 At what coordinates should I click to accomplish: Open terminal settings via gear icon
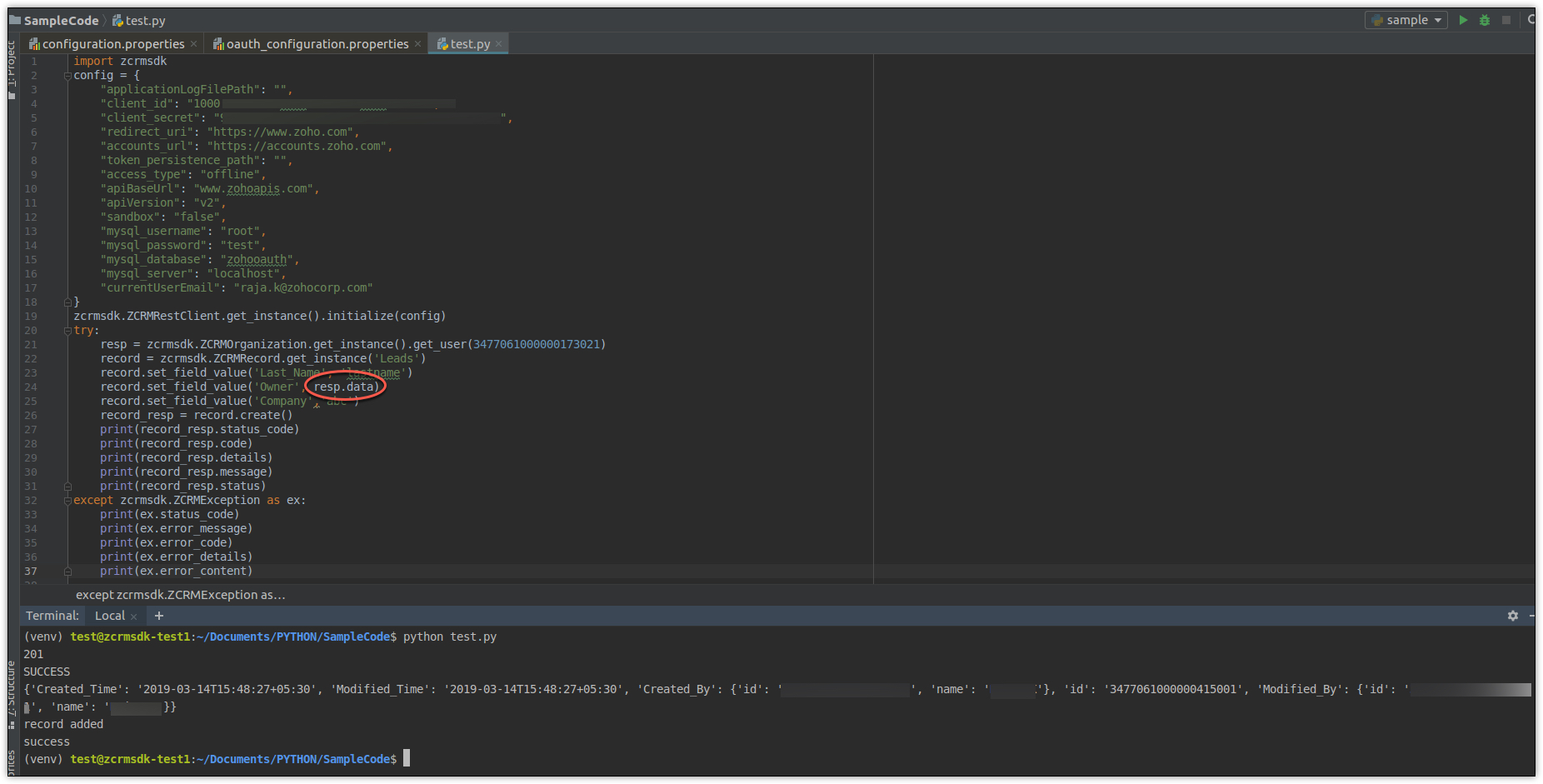1513,616
